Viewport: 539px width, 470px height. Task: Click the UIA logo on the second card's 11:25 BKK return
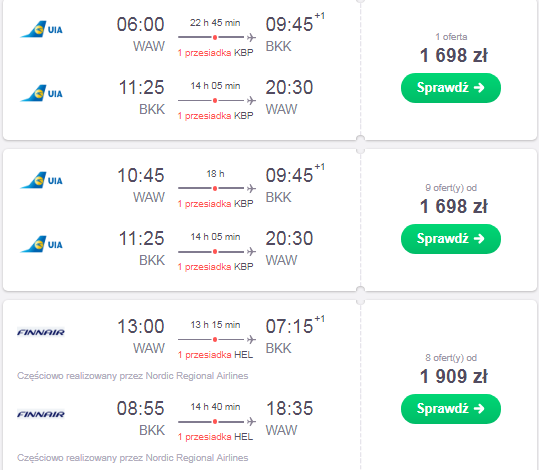42,244
